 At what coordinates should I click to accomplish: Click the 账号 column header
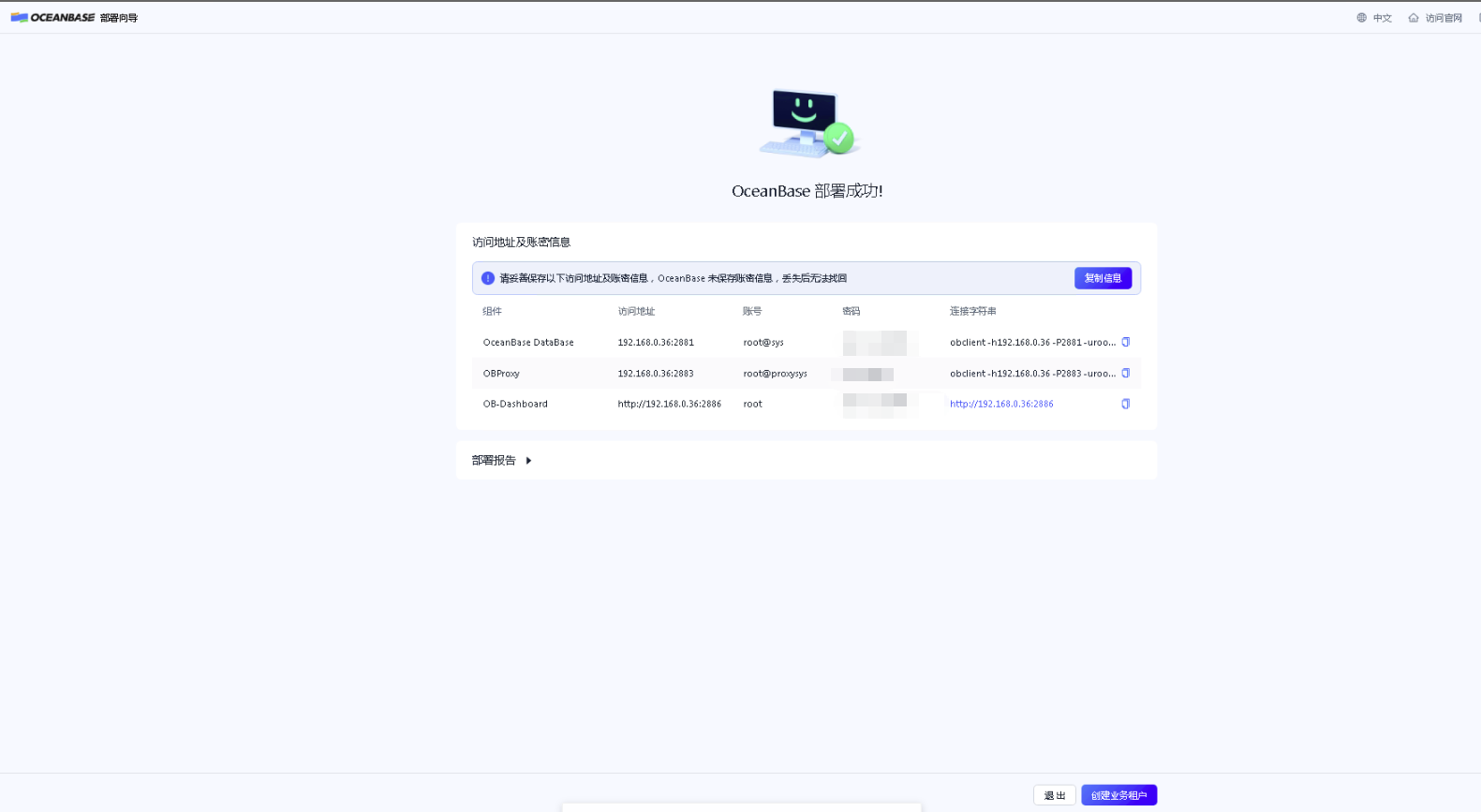(752, 311)
